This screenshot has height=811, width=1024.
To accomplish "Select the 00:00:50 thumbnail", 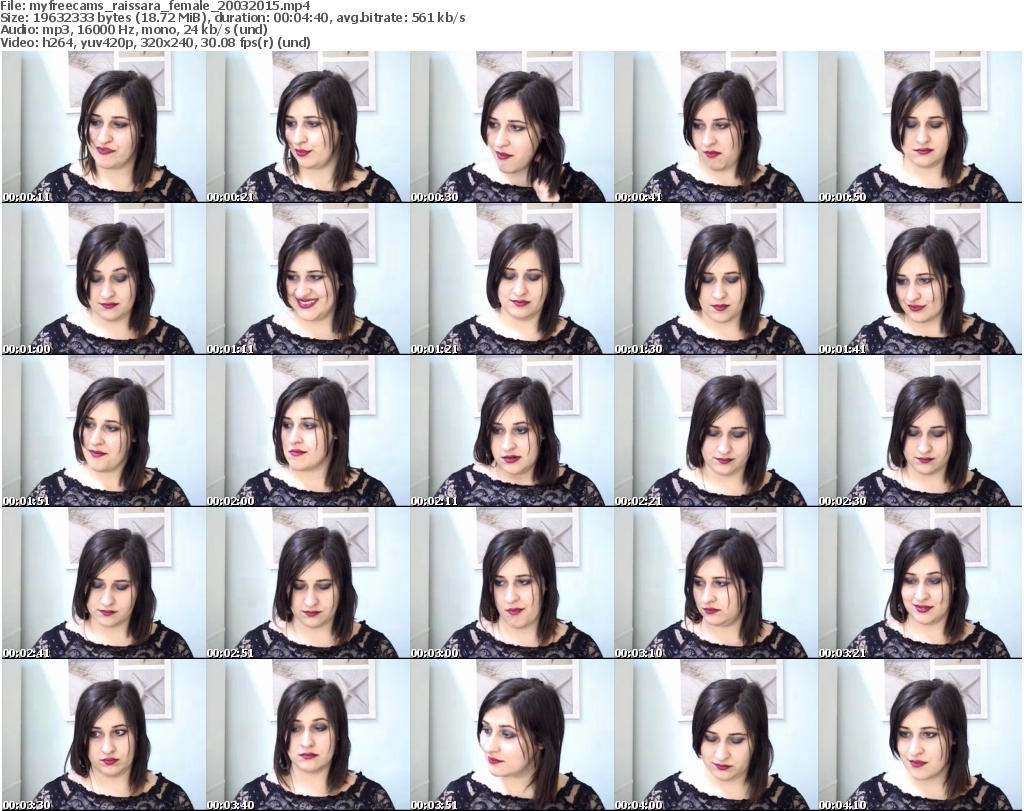I will click(919, 127).
